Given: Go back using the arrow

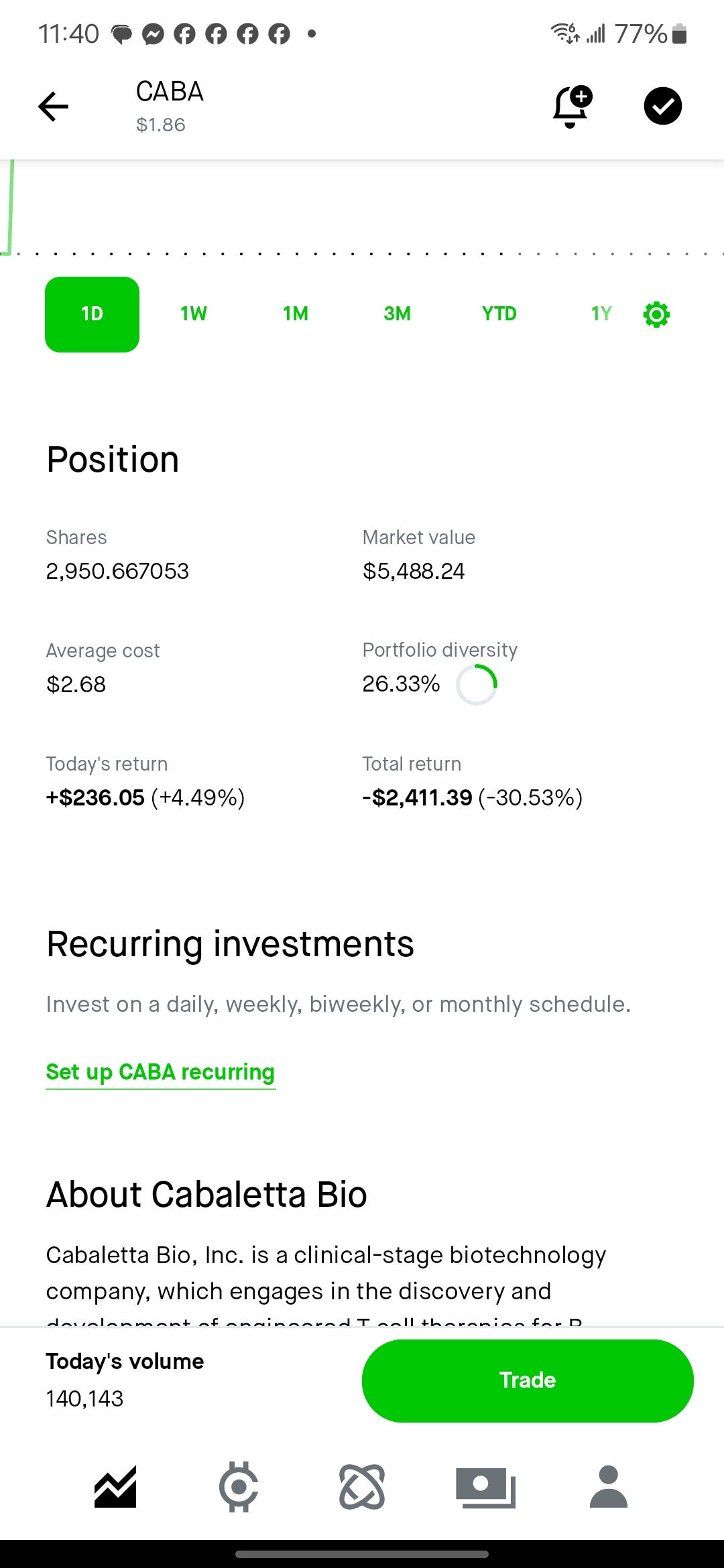Looking at the screenshot, I should tap(53, 106).
